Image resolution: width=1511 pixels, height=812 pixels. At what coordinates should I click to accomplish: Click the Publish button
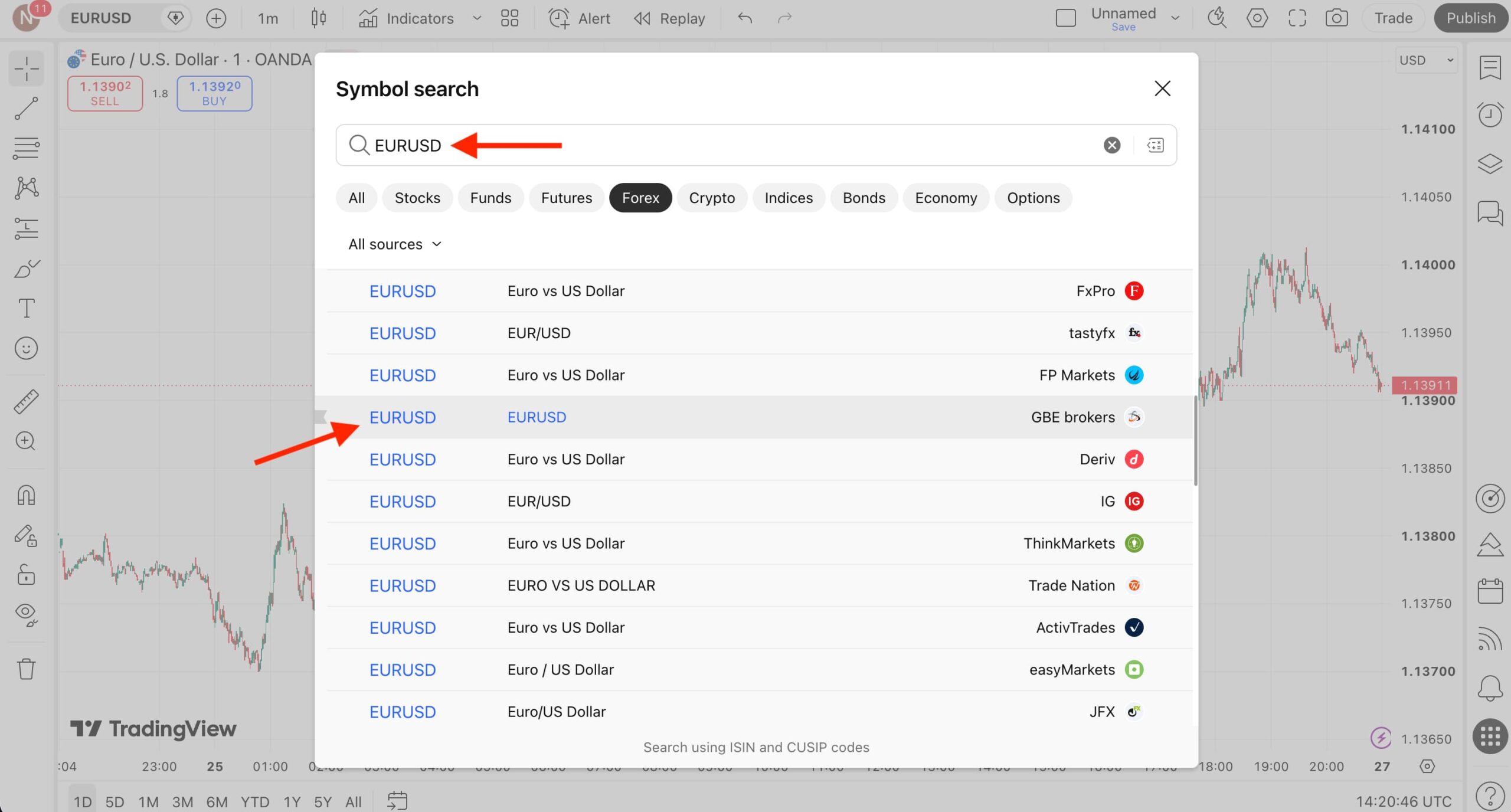click(1471, 18)
